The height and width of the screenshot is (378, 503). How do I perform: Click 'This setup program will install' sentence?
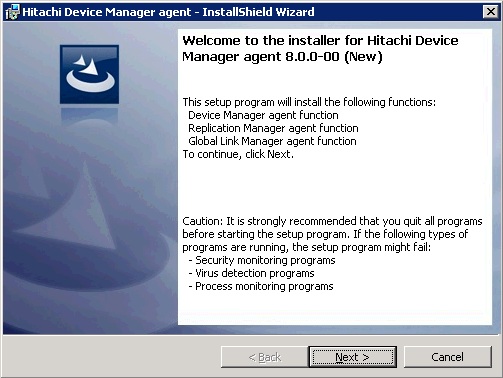pyautogui.click(x=309, y=102)
